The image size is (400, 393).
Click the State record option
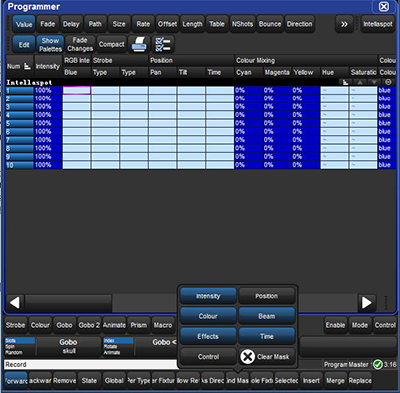pyautogui.click(x=89, y=381)
